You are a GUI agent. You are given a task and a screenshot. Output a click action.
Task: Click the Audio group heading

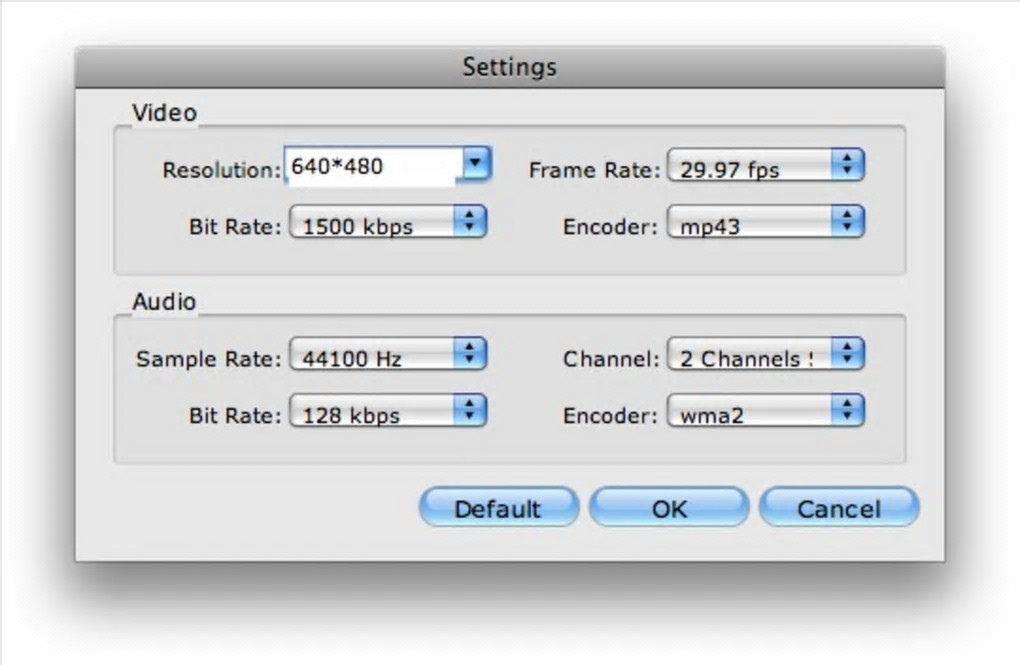point(165,301)
